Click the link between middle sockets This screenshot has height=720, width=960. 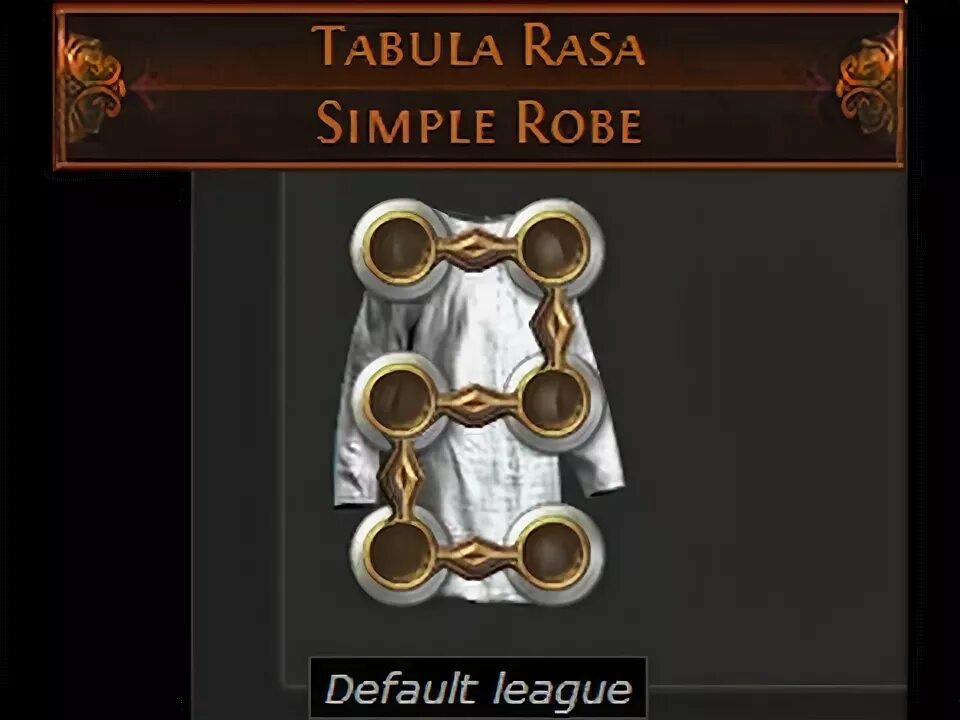(476, 403)
